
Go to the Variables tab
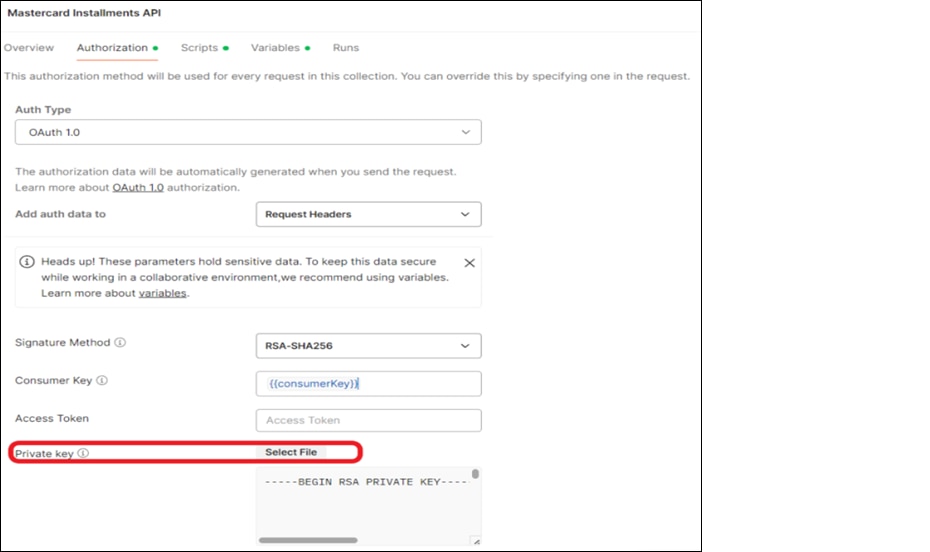tap(275, 48)
